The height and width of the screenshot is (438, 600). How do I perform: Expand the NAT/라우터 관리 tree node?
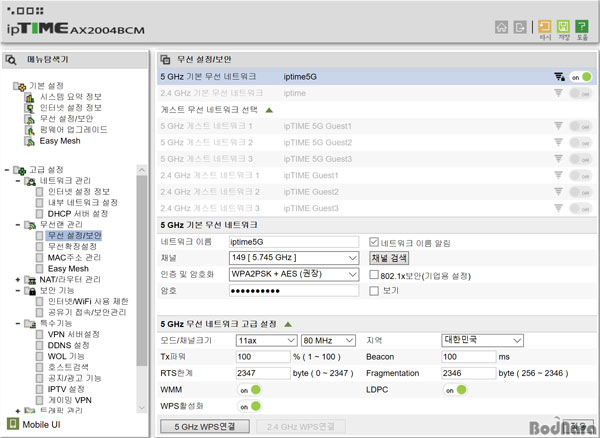(18, 280)
